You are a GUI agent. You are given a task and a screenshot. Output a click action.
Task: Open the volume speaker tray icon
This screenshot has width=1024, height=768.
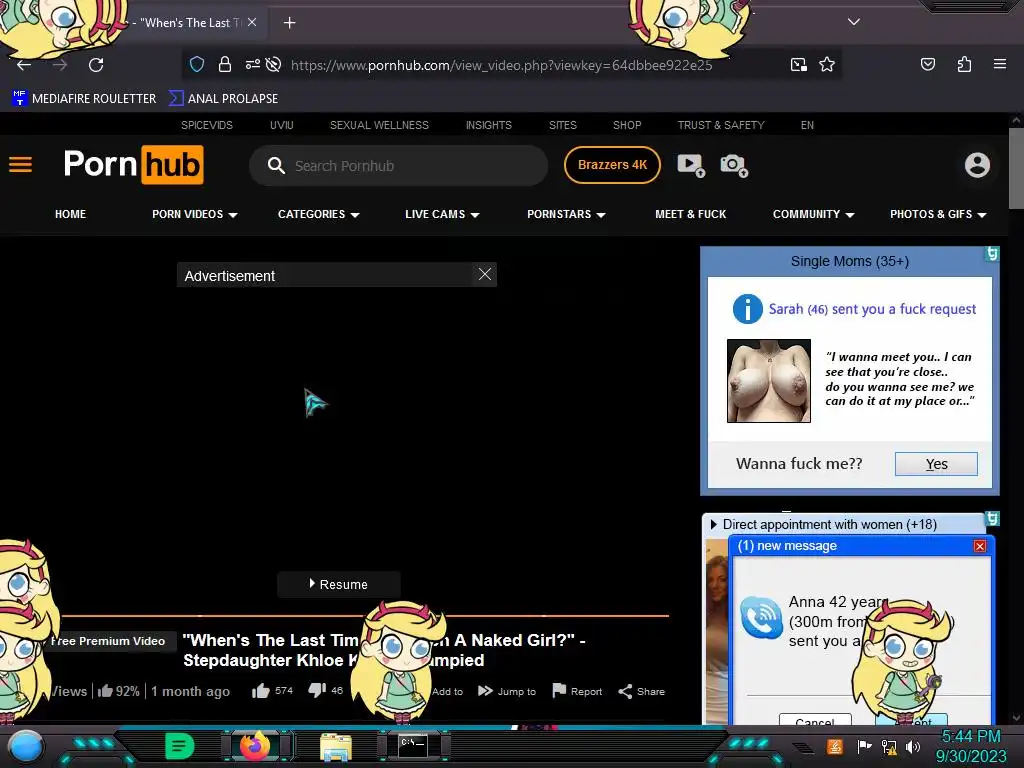[912, 746]
